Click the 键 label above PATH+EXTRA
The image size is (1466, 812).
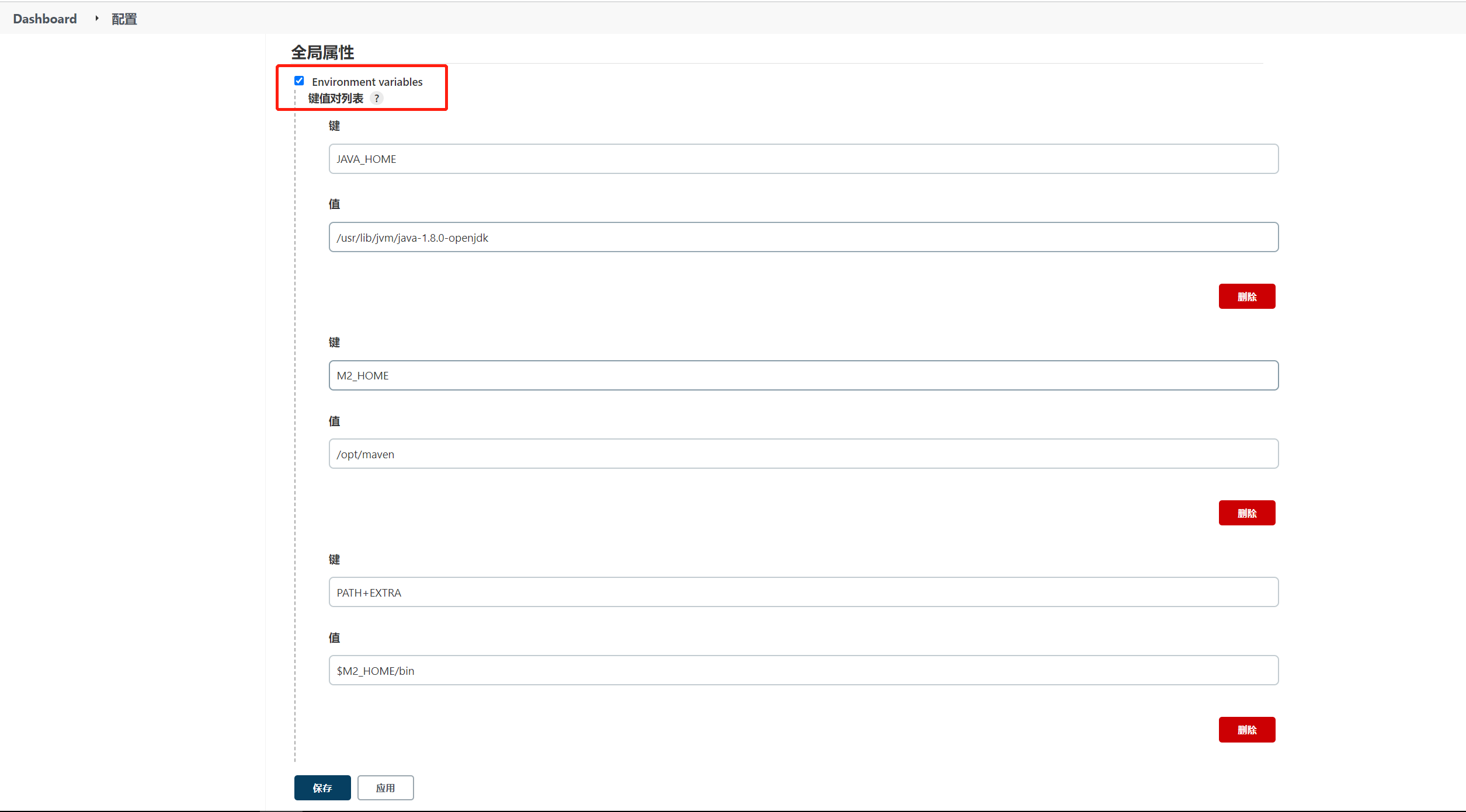point(334,559)
